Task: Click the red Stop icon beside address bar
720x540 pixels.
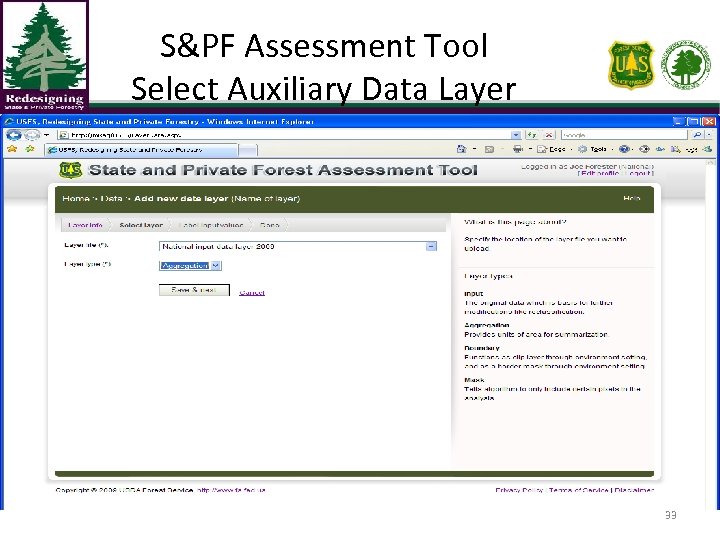Action: coord(549,135)
